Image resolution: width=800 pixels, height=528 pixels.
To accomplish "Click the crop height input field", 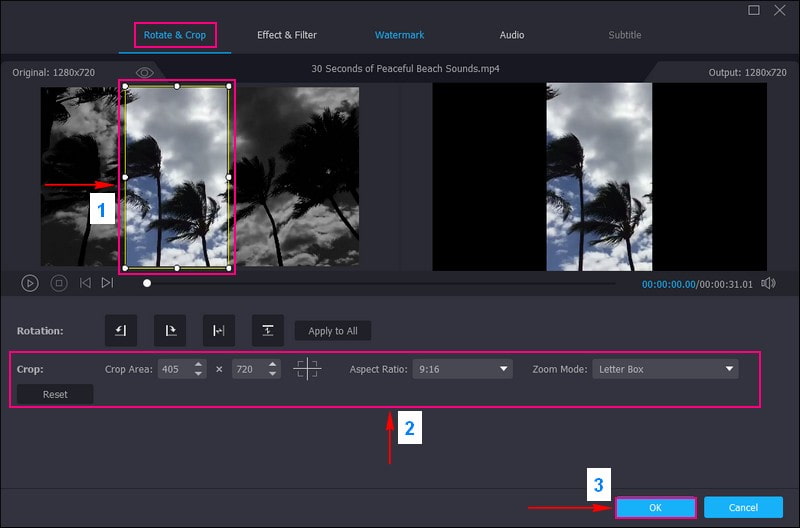I will tap(246, 369).
